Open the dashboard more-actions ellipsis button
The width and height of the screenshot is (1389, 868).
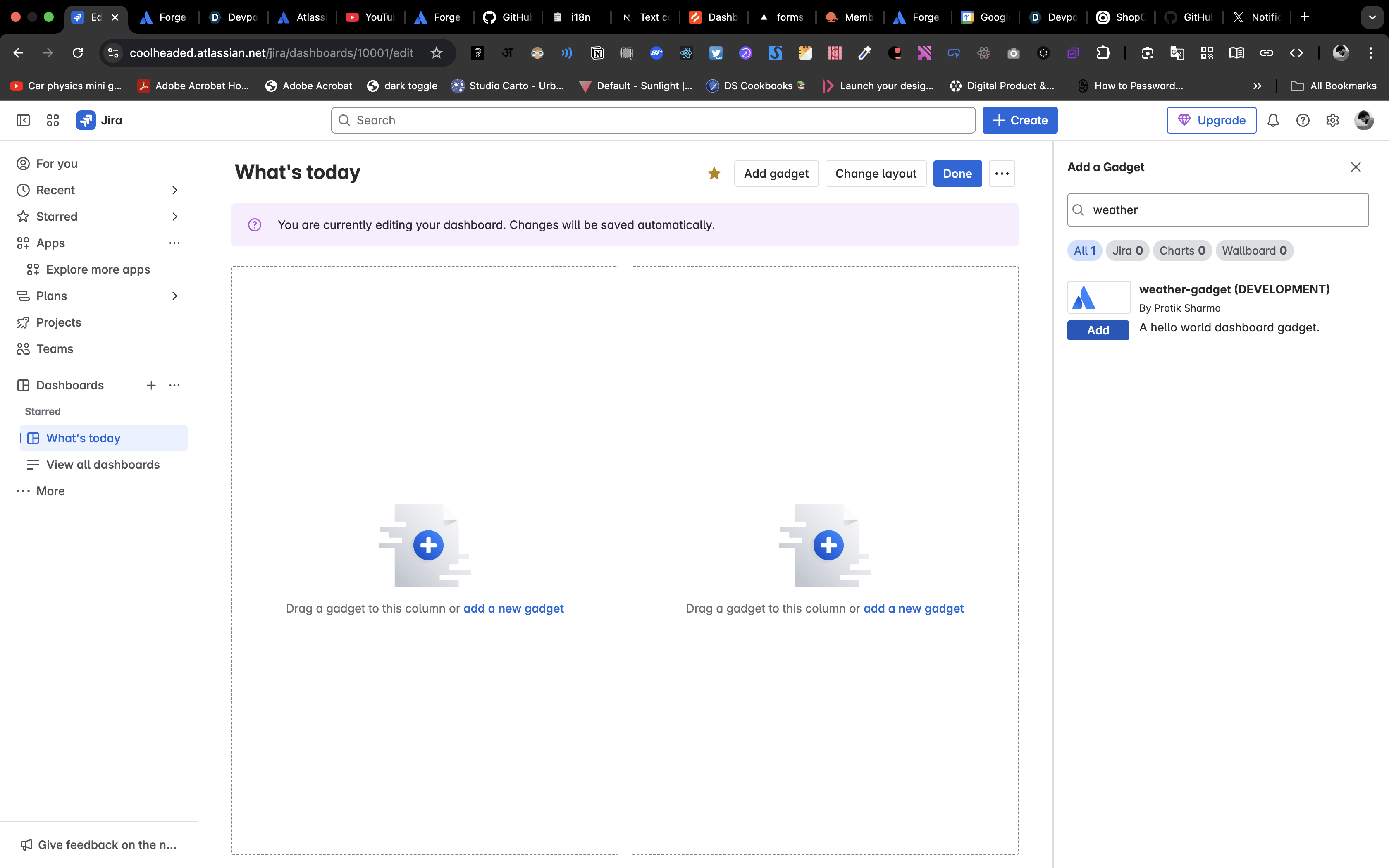click(1002, 173)
